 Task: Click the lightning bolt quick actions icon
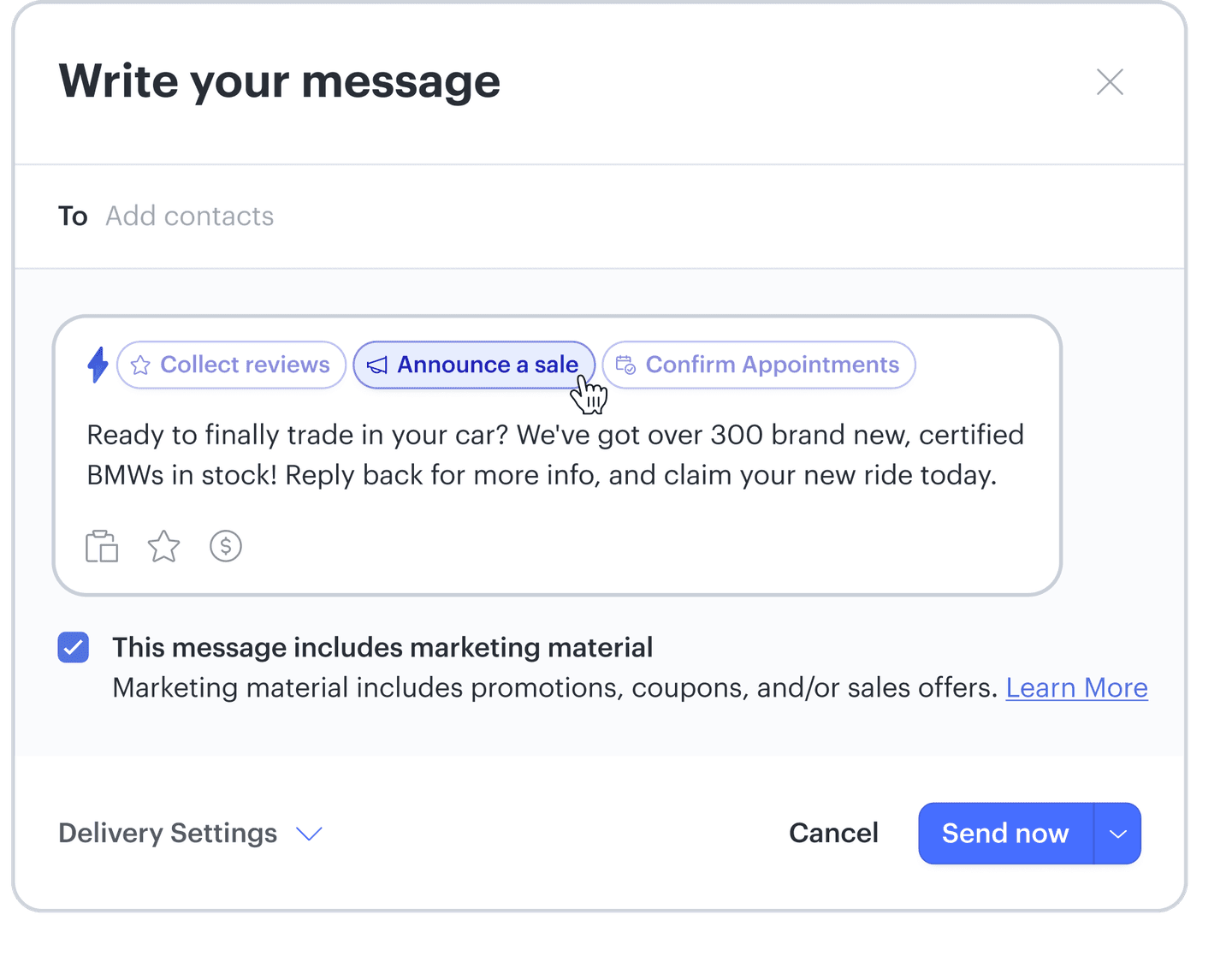coord(98,365)
